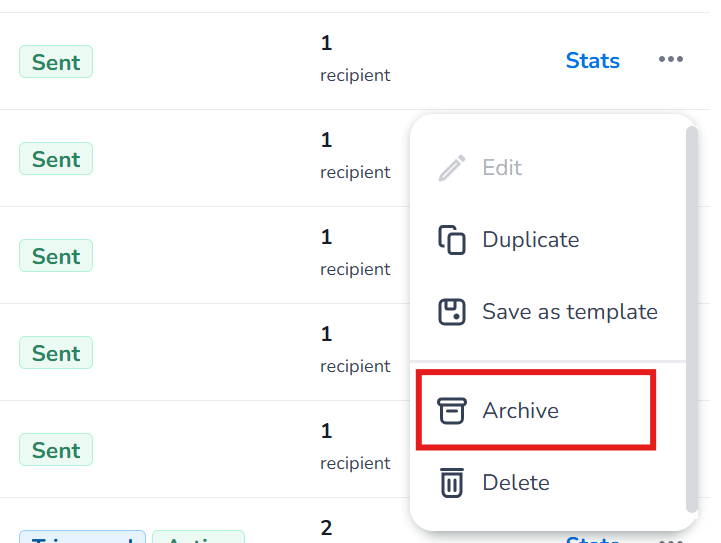Viewport: 721px width, 543px height.
Task: Click the Duplicate copy icon
Action: (x=452, y=240)
